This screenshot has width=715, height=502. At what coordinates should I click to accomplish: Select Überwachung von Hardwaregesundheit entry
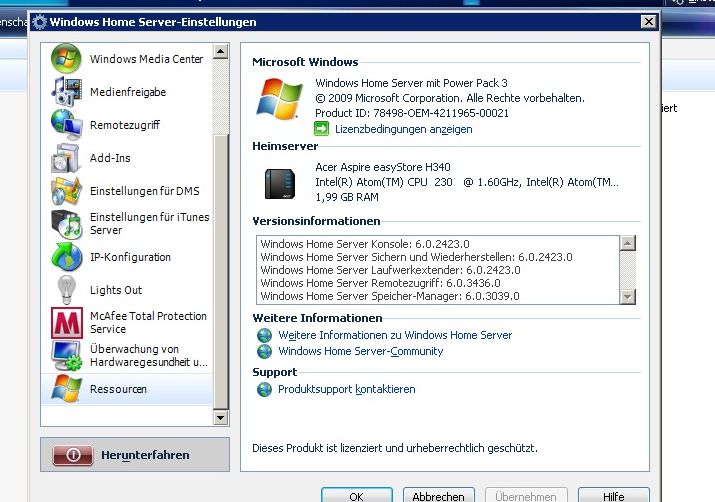(127, 356)
